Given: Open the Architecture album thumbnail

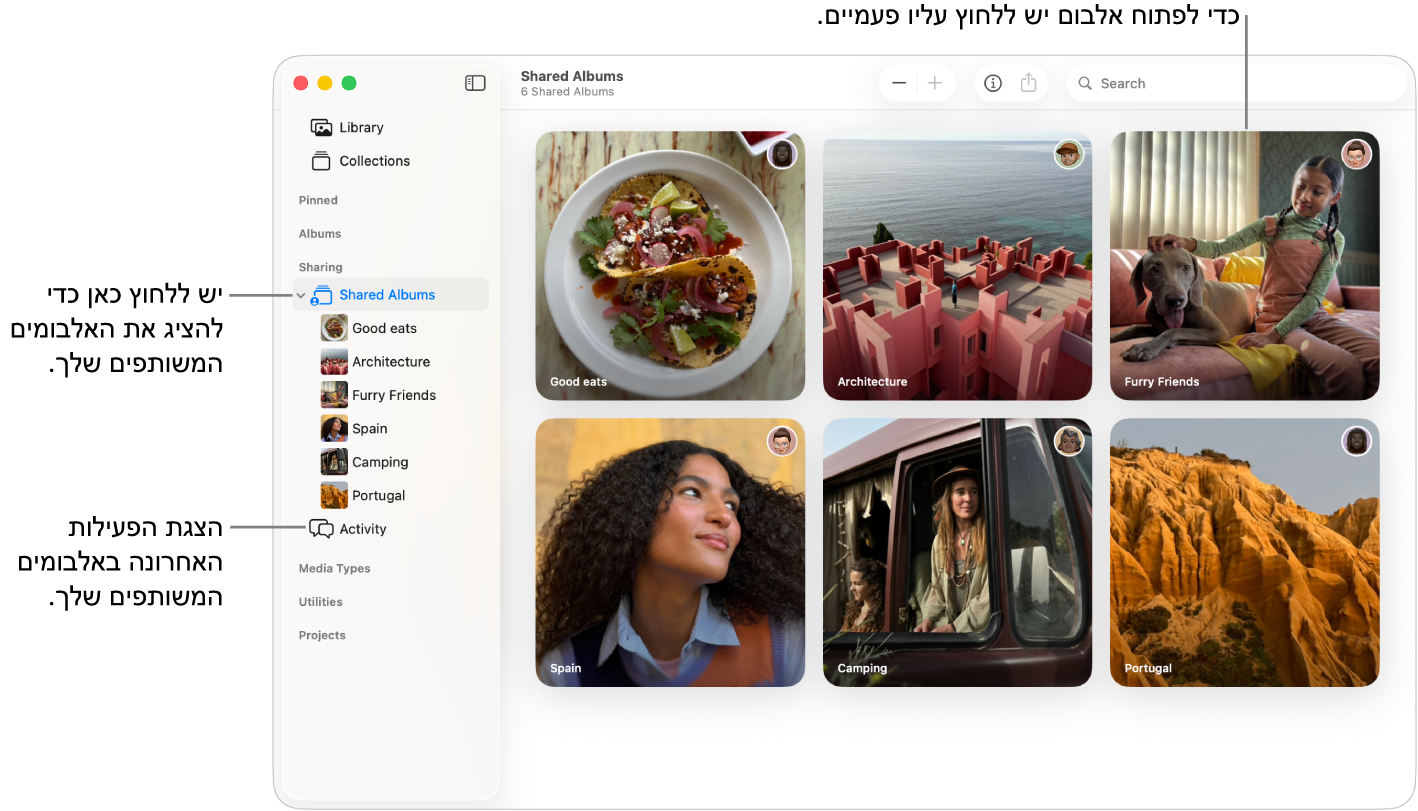Looking at the screenshot, I should pos(957,265).
